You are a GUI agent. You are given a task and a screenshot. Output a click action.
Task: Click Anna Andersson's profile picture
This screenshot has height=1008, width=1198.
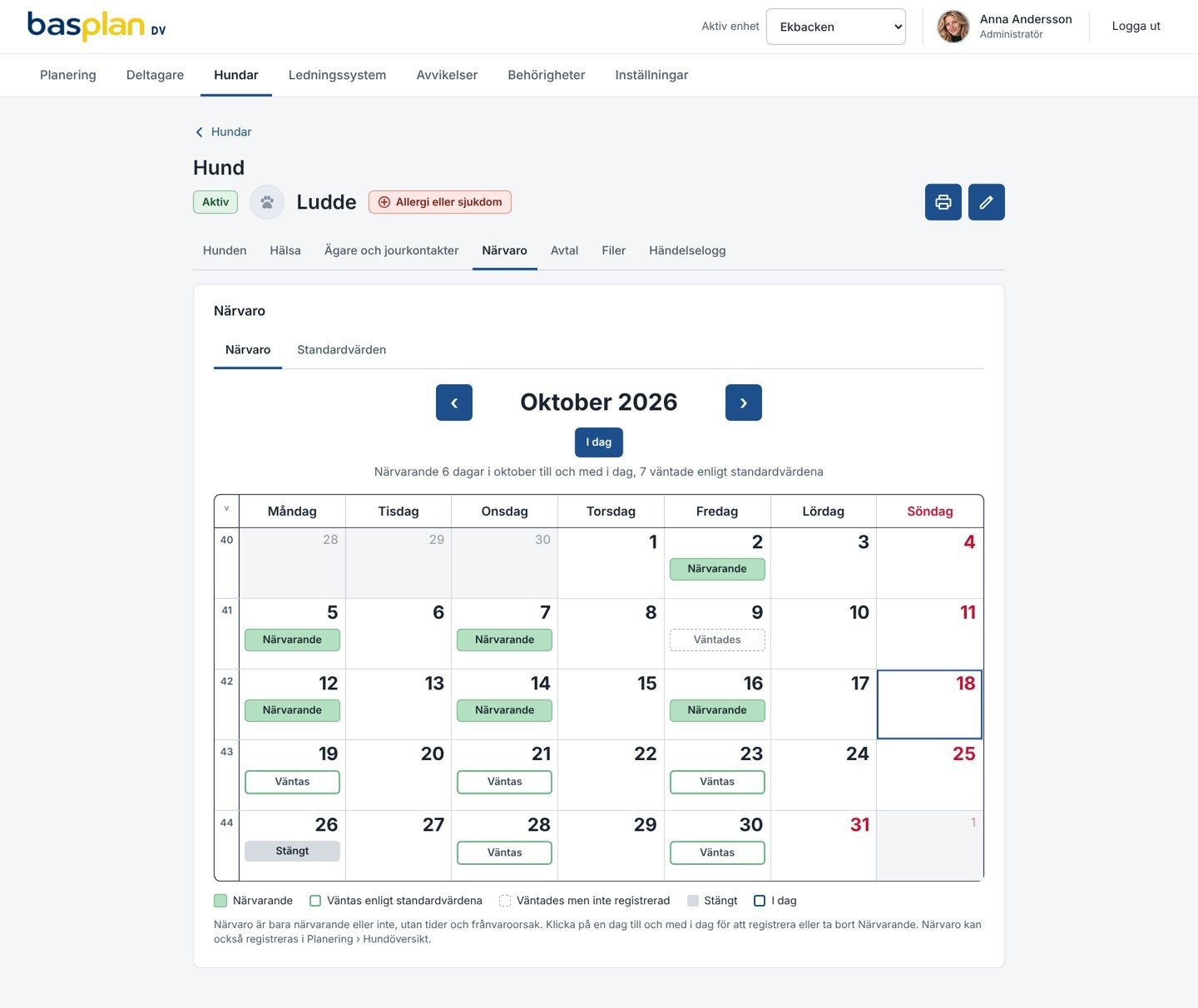pyautogui.click(x=953, y=27)
